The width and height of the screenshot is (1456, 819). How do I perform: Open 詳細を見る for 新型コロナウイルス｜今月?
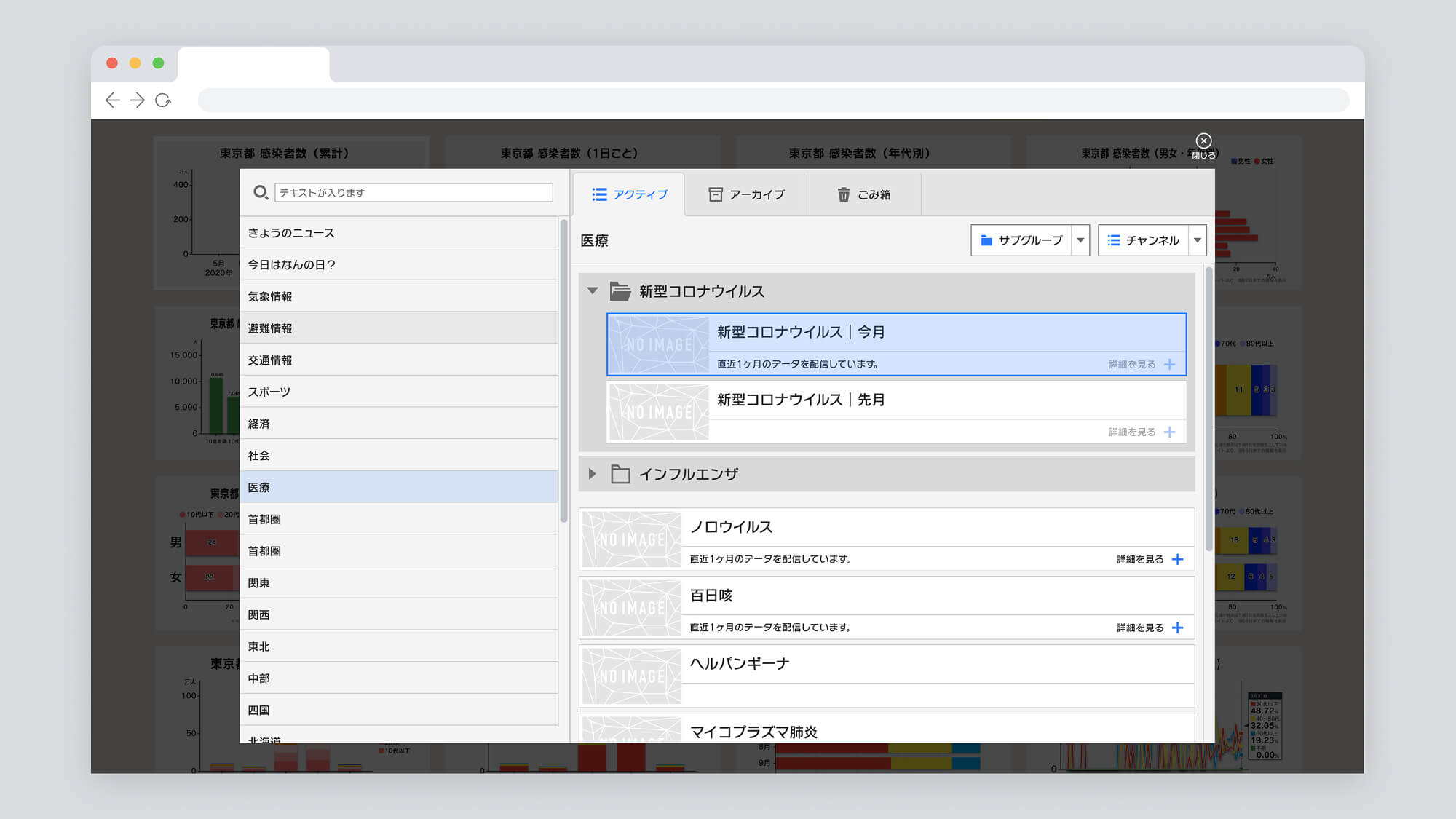(x=1132, y=364)
